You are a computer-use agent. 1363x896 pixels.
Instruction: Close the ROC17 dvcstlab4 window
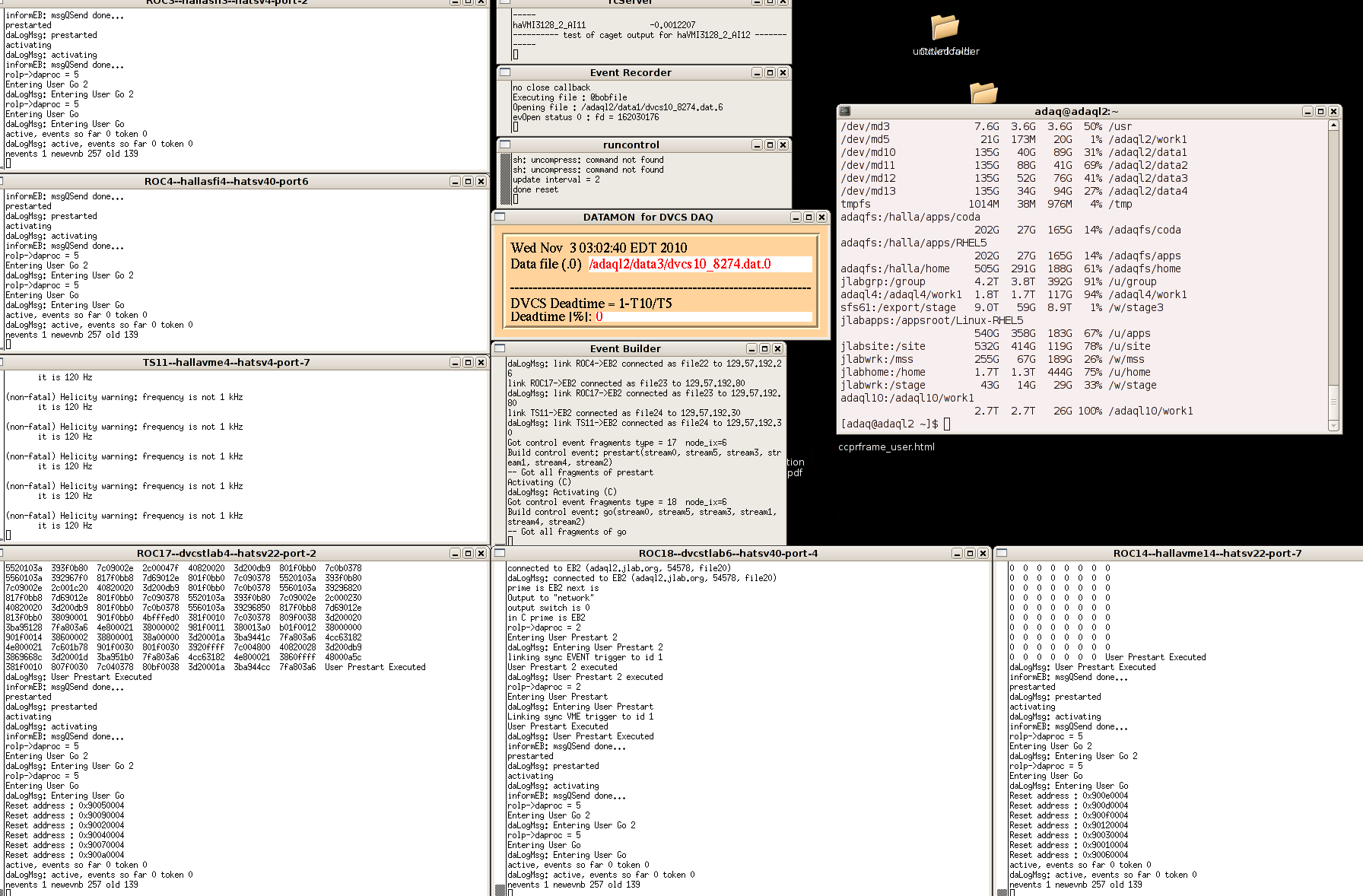click(x=481, y=553)
